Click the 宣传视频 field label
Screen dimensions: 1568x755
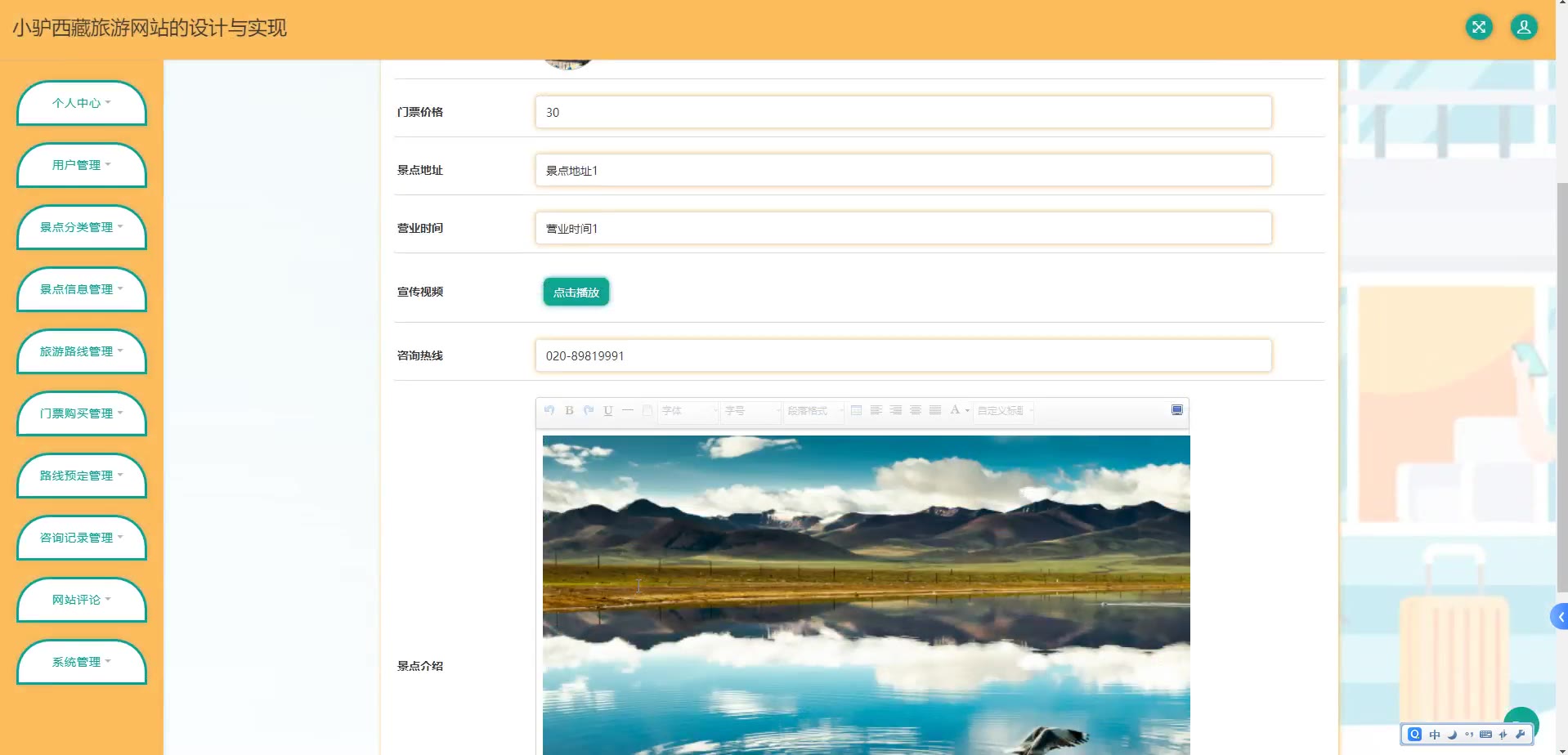pyautogui.click(x=420, y=292)
